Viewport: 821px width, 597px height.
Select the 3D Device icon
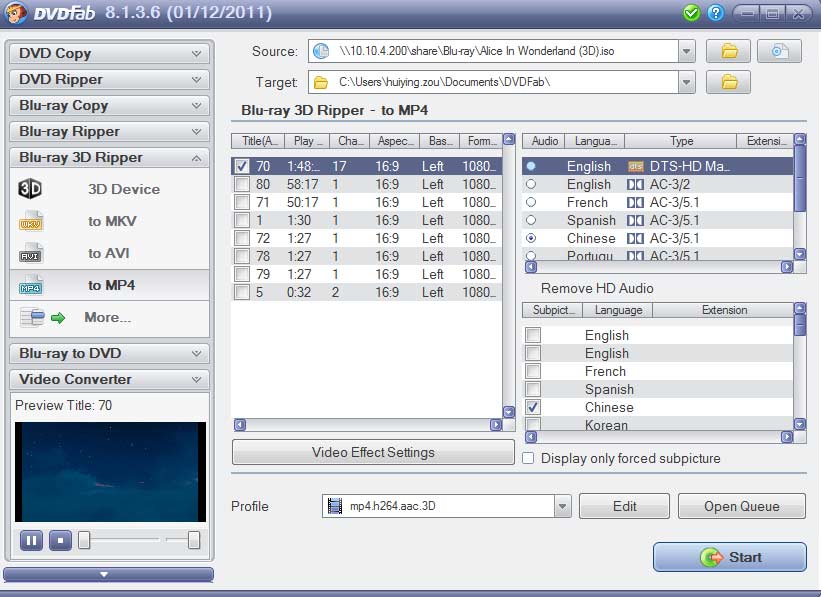(30, 189)
